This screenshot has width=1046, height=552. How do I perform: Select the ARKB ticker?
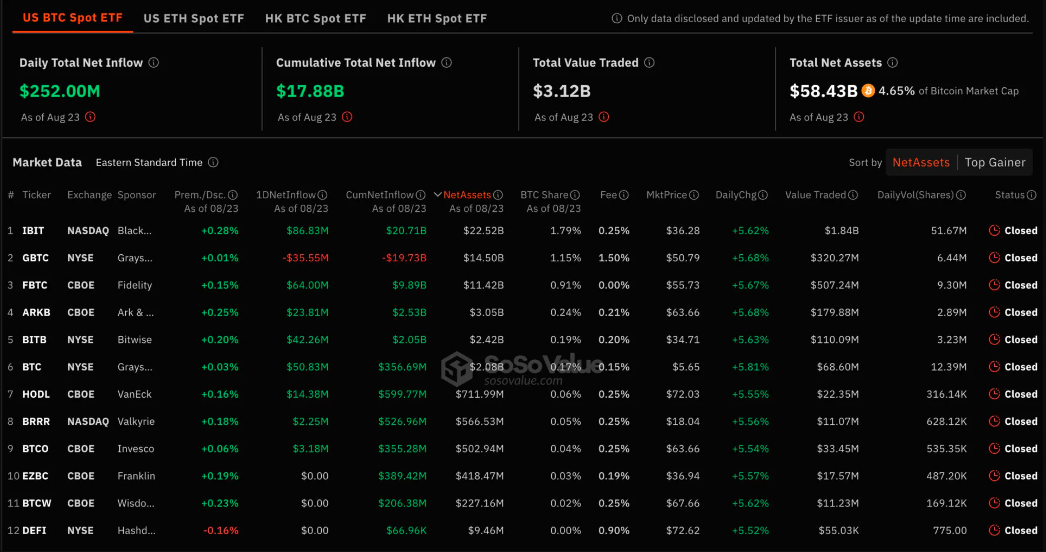point(36,312)
